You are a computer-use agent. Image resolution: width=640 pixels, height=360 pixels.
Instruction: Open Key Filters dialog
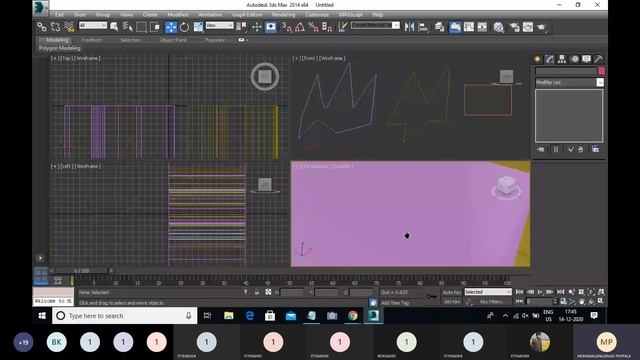pos(492,302)
